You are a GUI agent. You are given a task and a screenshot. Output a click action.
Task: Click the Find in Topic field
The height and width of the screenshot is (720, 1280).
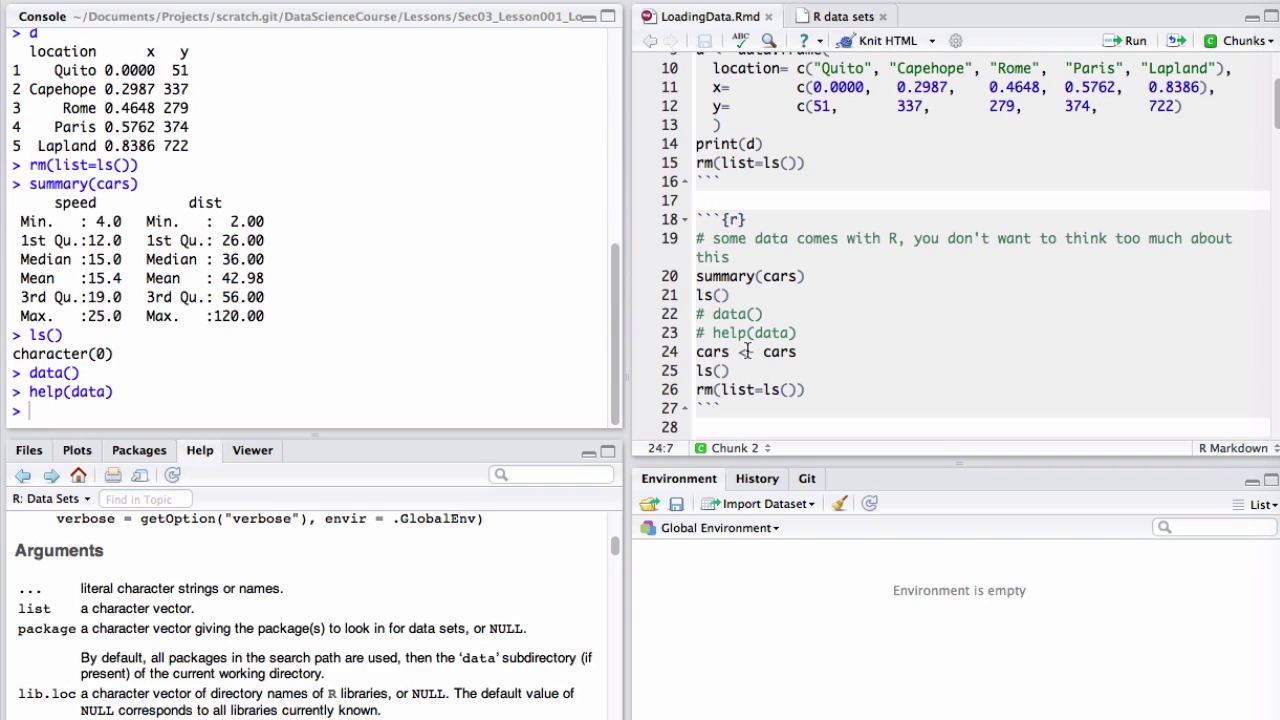(x=145, y=499)
